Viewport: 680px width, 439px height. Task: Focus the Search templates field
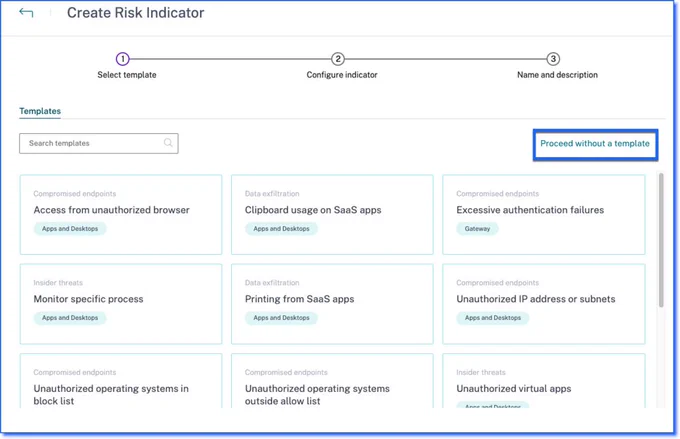pos(99,143)
